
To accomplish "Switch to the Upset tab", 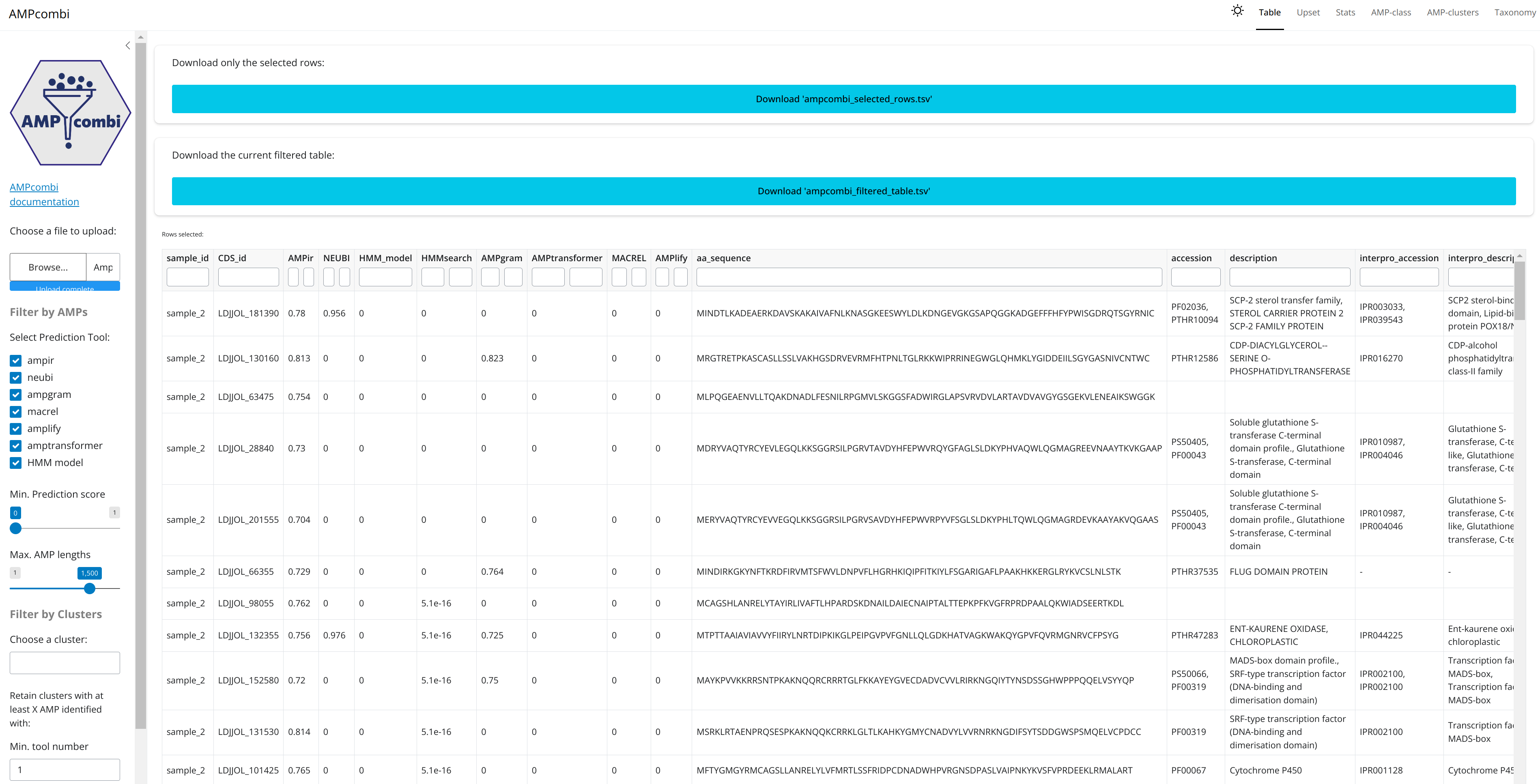I will [1308, 13].
